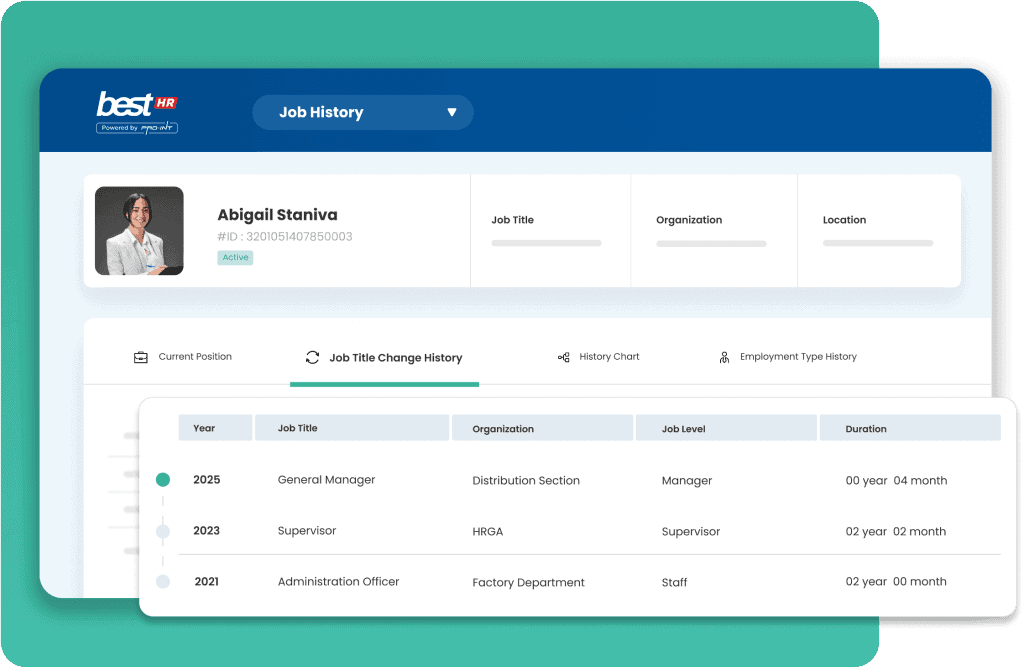Select the 2023 timeline marker dot
Viewport: 1024px width, 667px height.
point(163,531)
